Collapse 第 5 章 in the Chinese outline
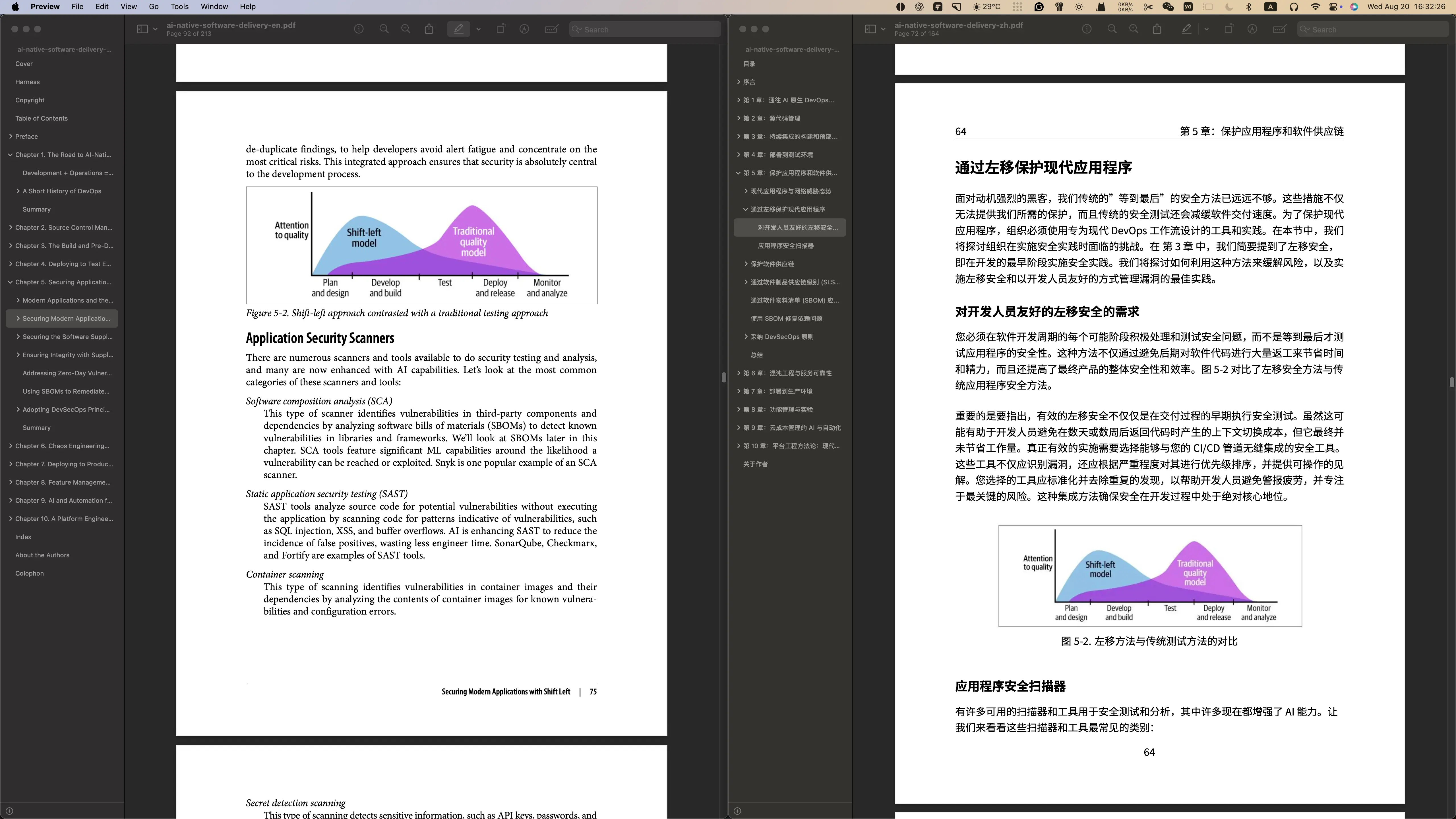1456x819 pixels. (x=739, y=173)
